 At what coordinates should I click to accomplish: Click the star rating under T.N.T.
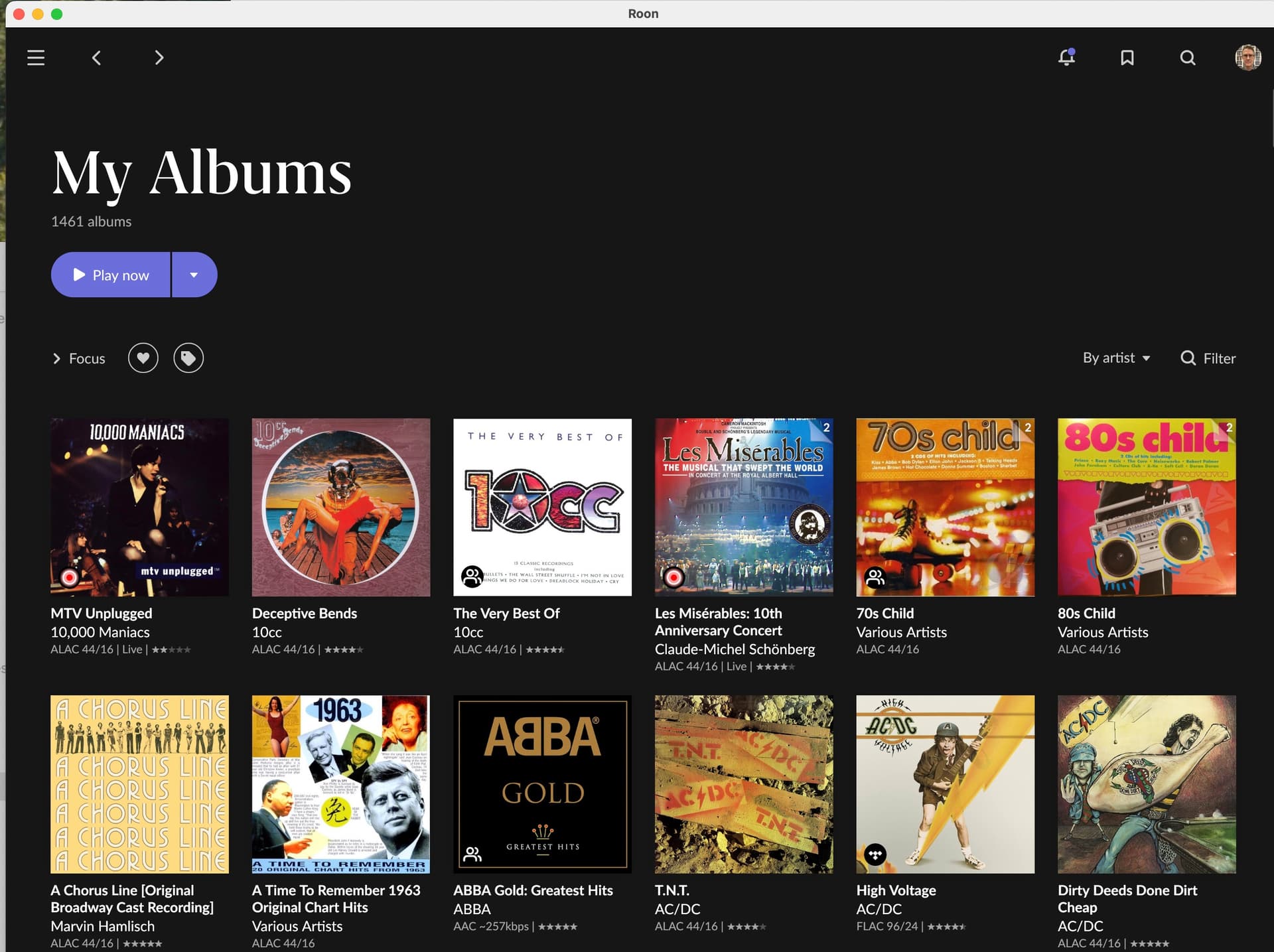(x=746, y=927)
